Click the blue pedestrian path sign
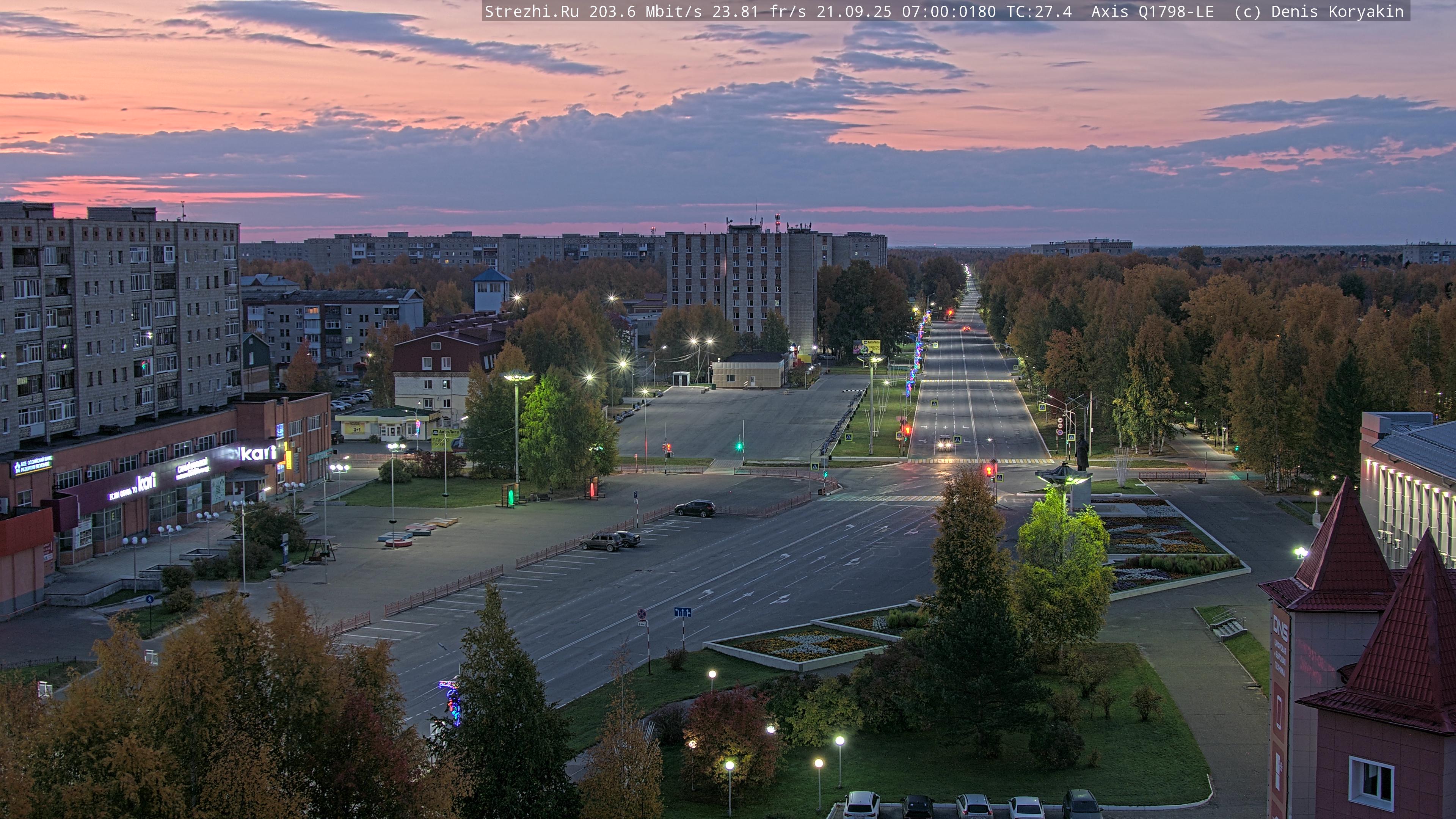This screenshot has height=819, width=1456. [x=149, y=599]
